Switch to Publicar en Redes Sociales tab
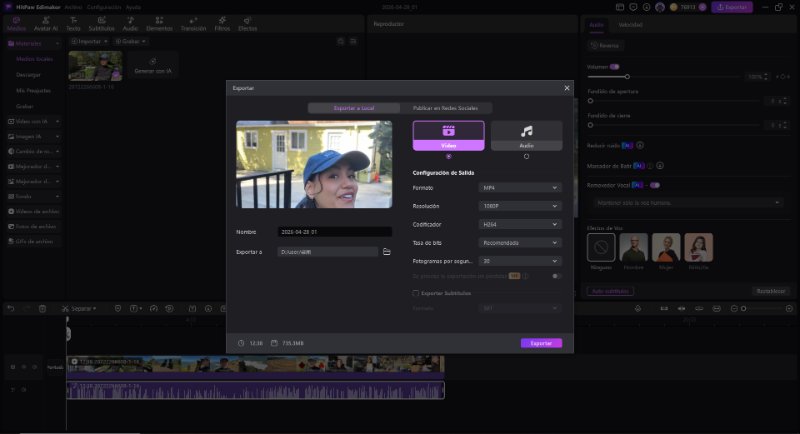Screen dimensions: 800x434 [x=445, y=108]
